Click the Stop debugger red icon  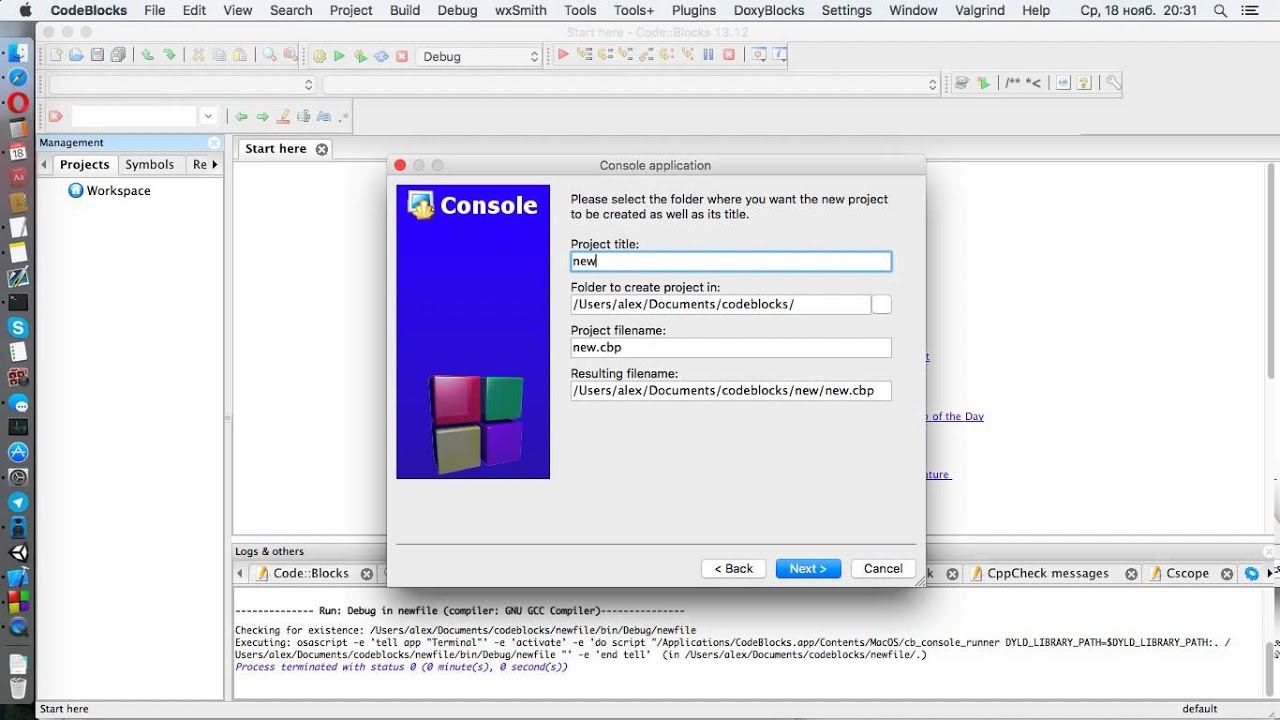pyautogui.click(x=729, y=55)
